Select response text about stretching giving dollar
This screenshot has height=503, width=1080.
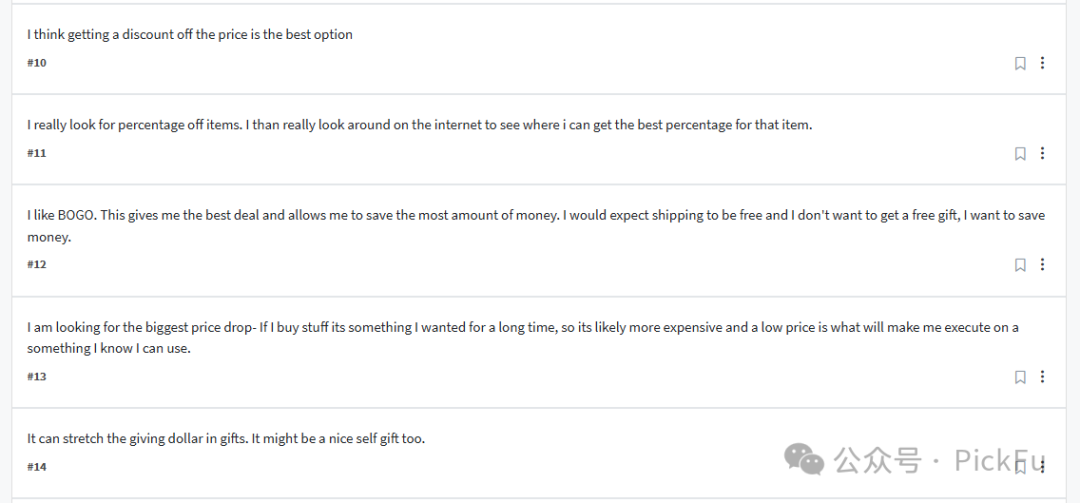point(226,438)
